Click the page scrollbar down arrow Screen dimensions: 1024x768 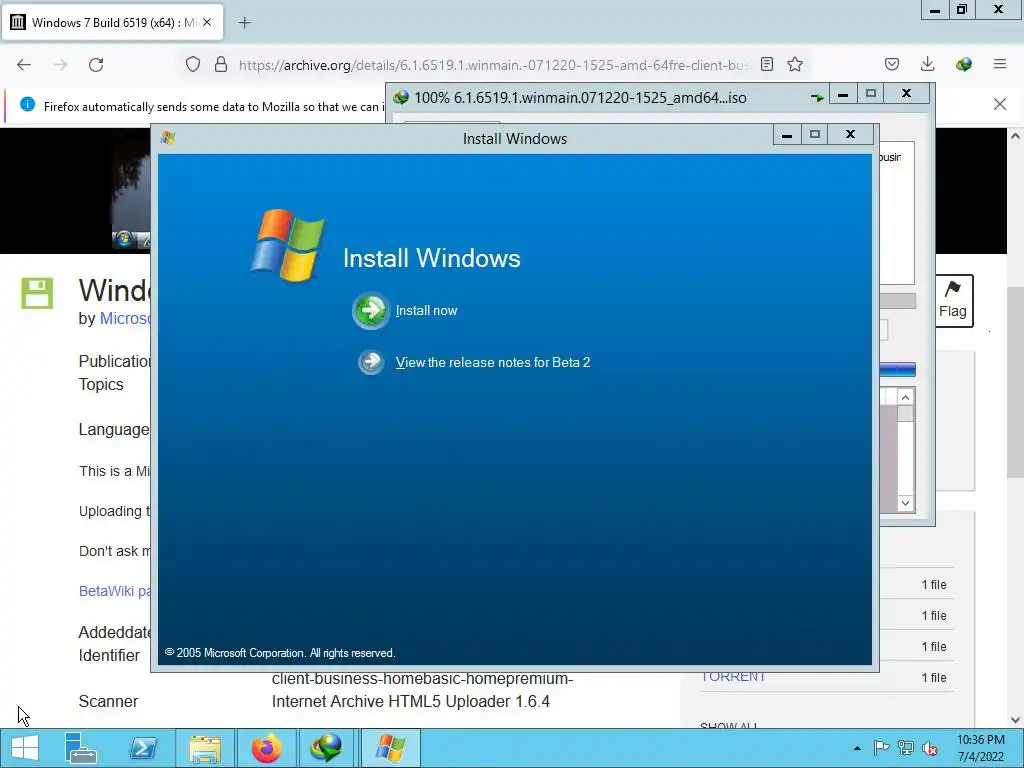point(1015,720)
